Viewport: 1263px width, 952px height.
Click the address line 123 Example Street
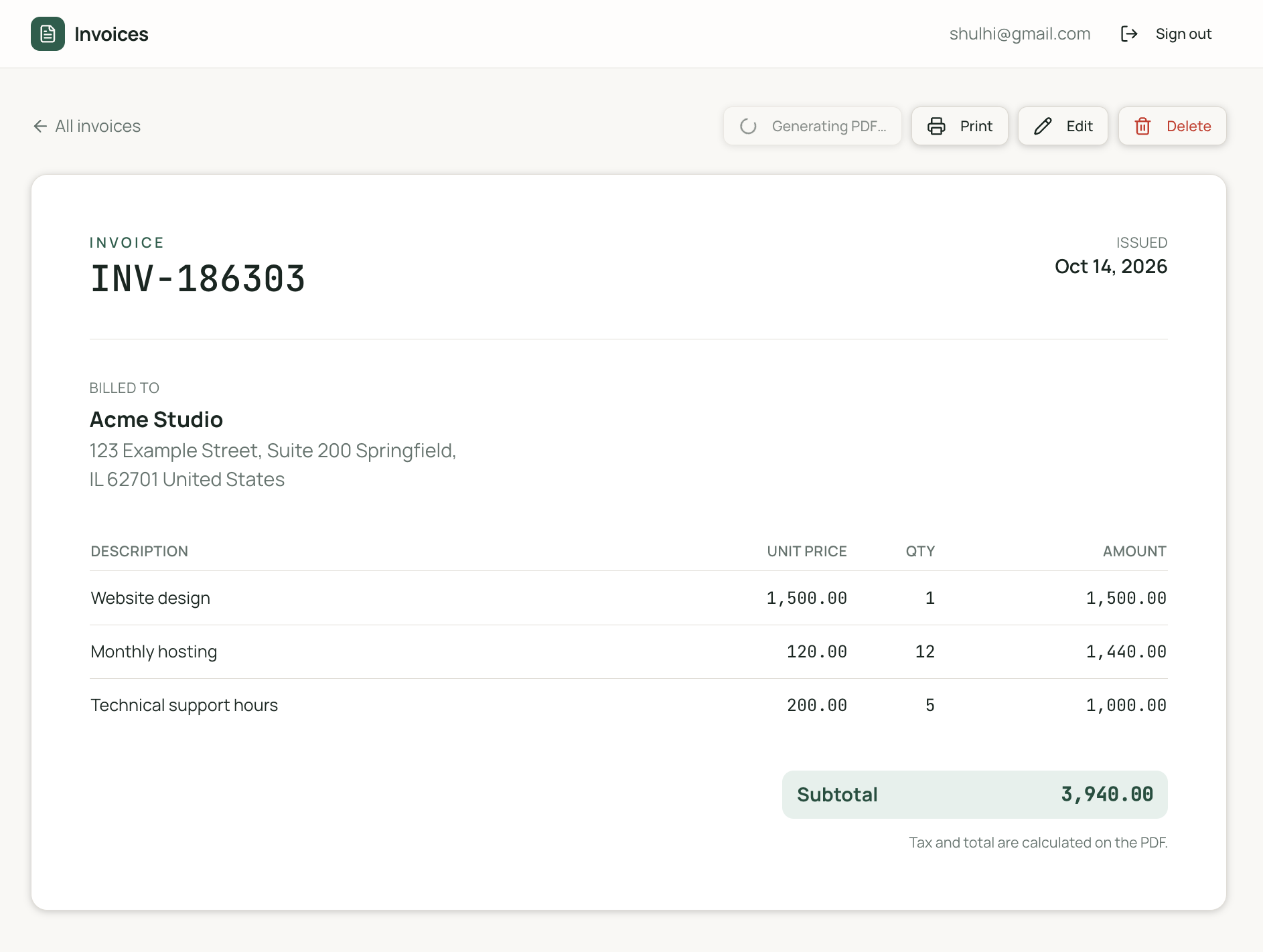273,451
